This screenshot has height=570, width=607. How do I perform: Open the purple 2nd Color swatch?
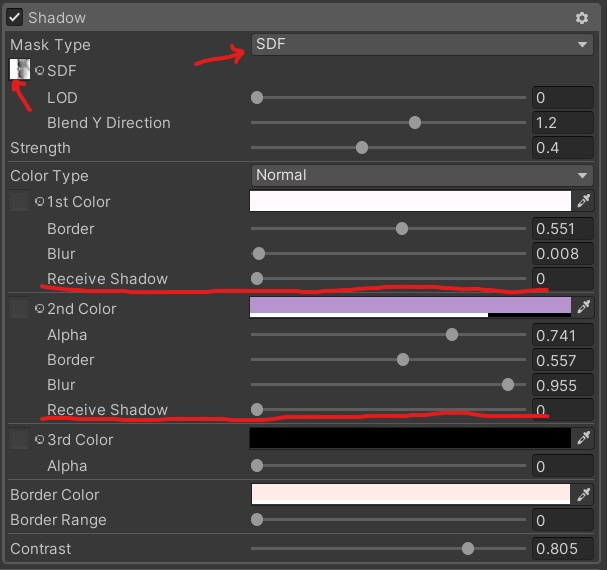pos(410,306)
